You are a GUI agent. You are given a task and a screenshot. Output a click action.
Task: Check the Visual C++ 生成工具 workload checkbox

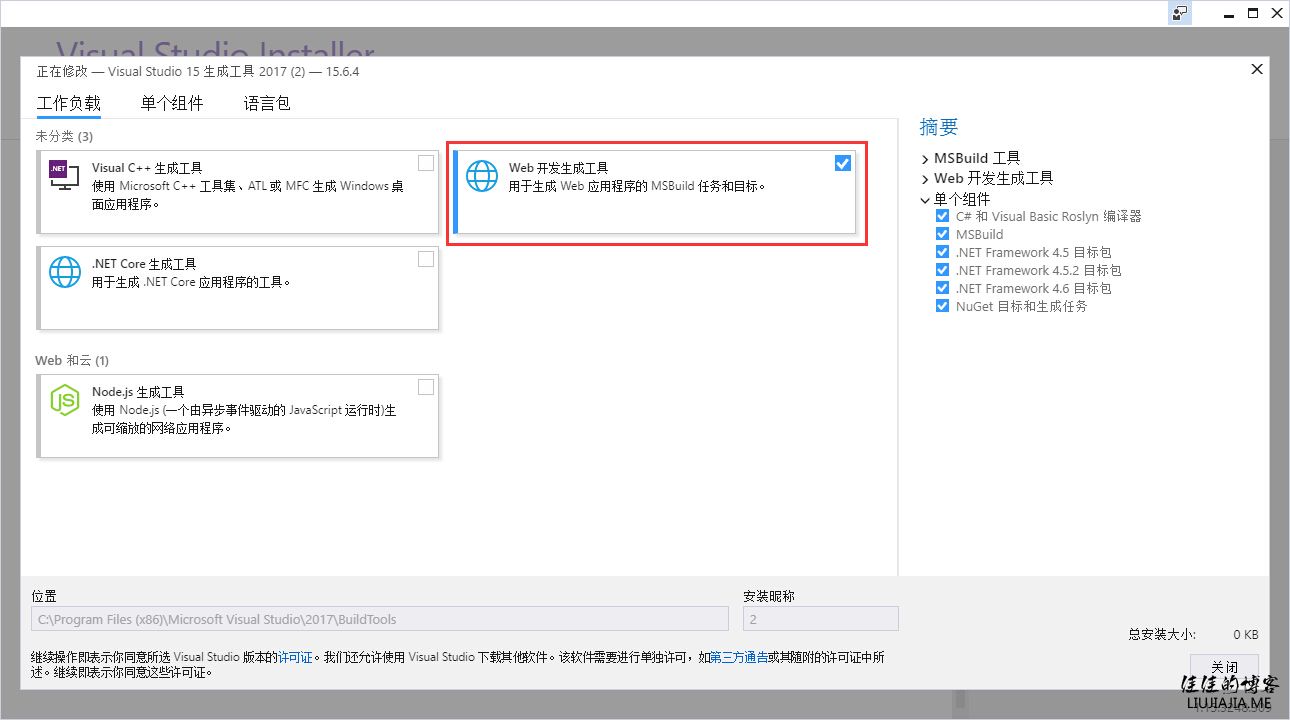(426, 163)
